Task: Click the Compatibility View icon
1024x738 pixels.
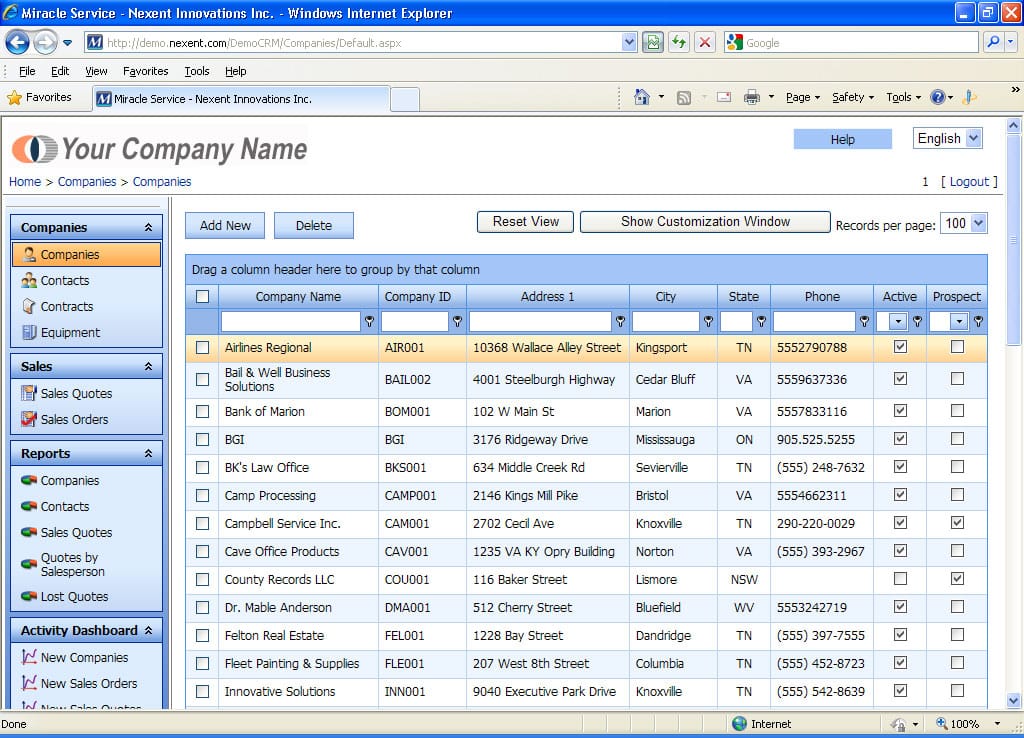Action: (652, 42)
